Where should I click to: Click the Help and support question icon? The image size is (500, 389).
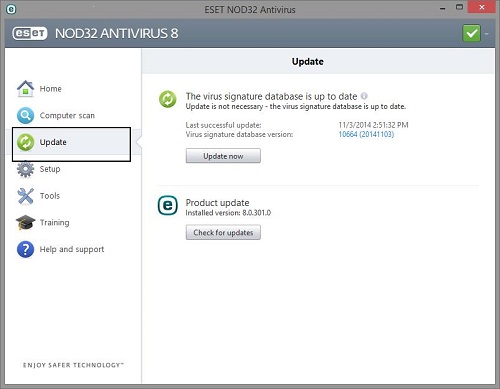point(25,249)
